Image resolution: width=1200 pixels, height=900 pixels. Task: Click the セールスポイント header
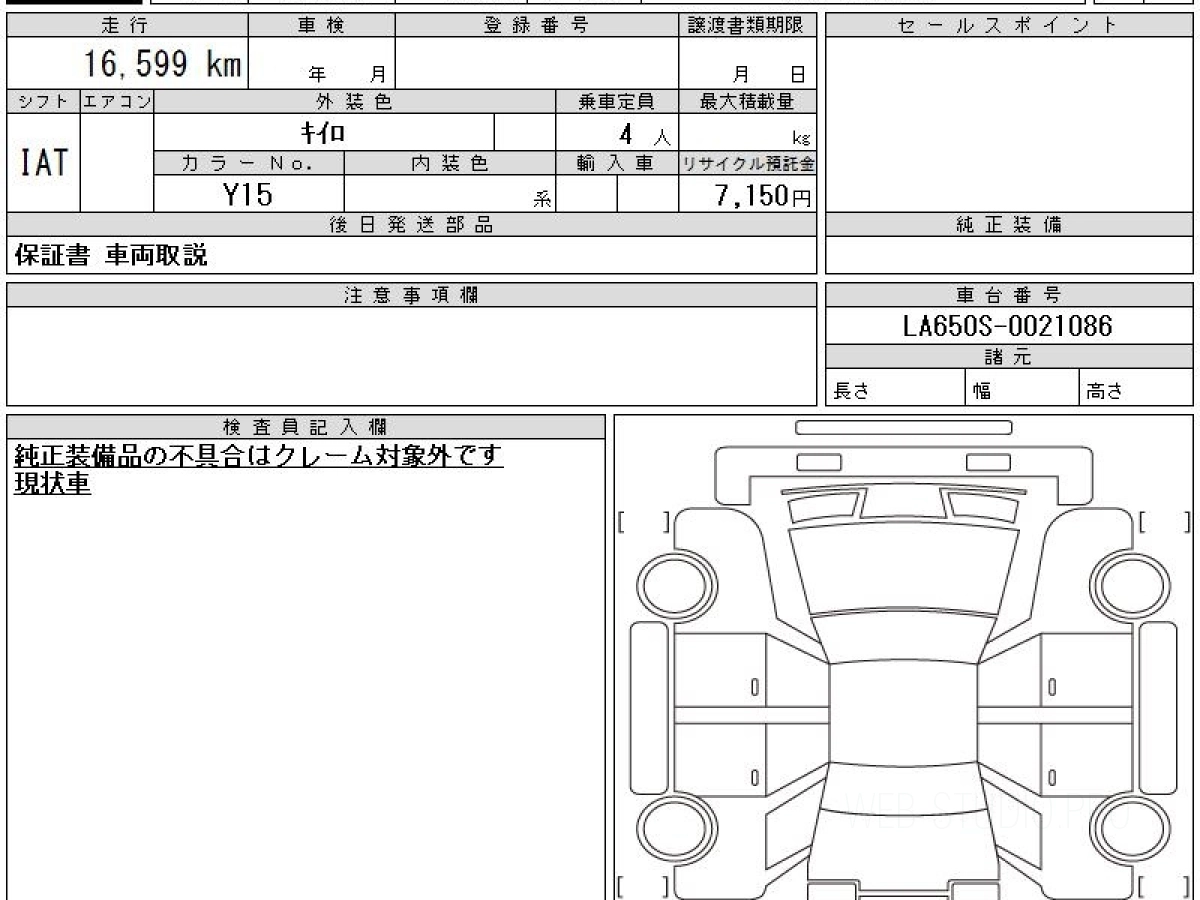point(1008,27)
